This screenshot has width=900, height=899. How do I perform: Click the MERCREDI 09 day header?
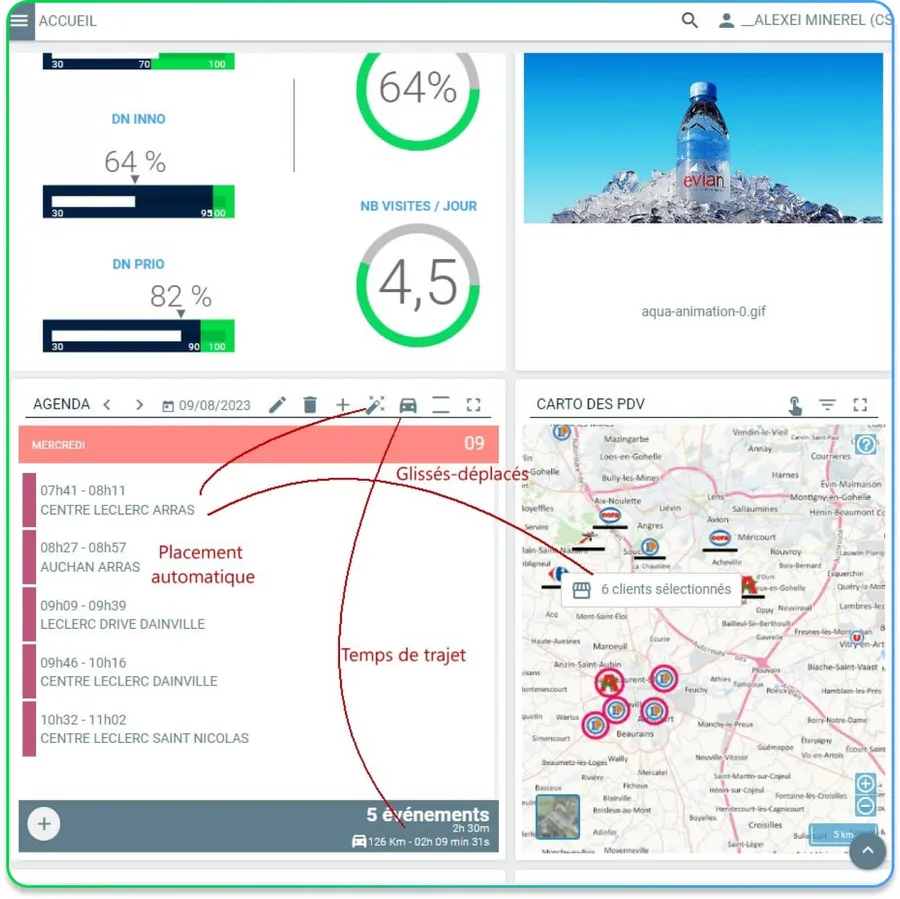[x=258, y=444]
